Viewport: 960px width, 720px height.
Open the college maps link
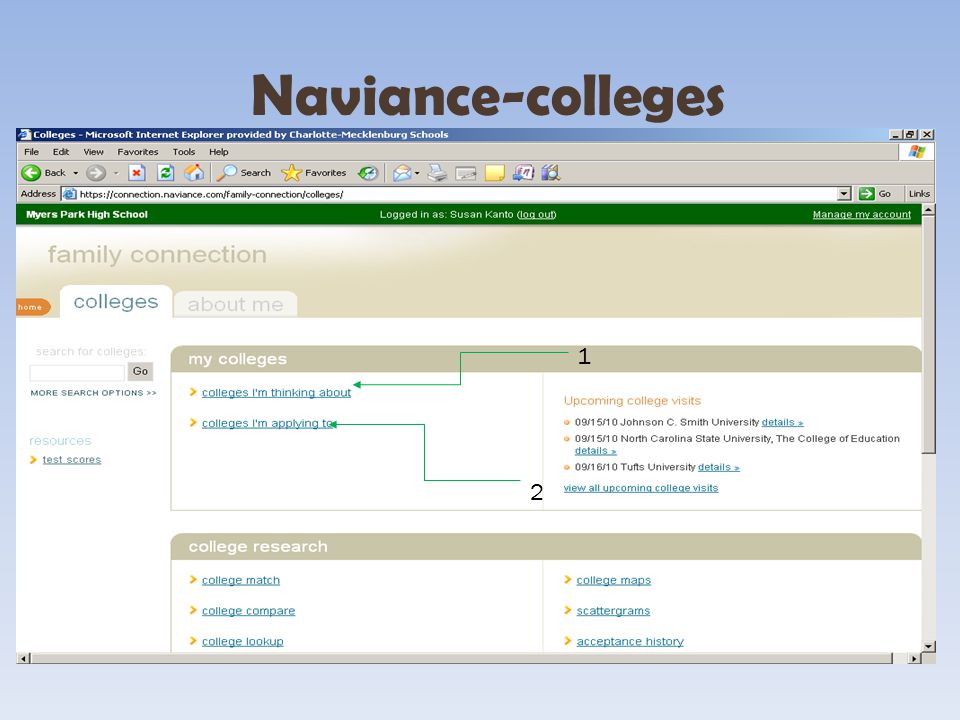pyautogui.click(x=613, y=580)
